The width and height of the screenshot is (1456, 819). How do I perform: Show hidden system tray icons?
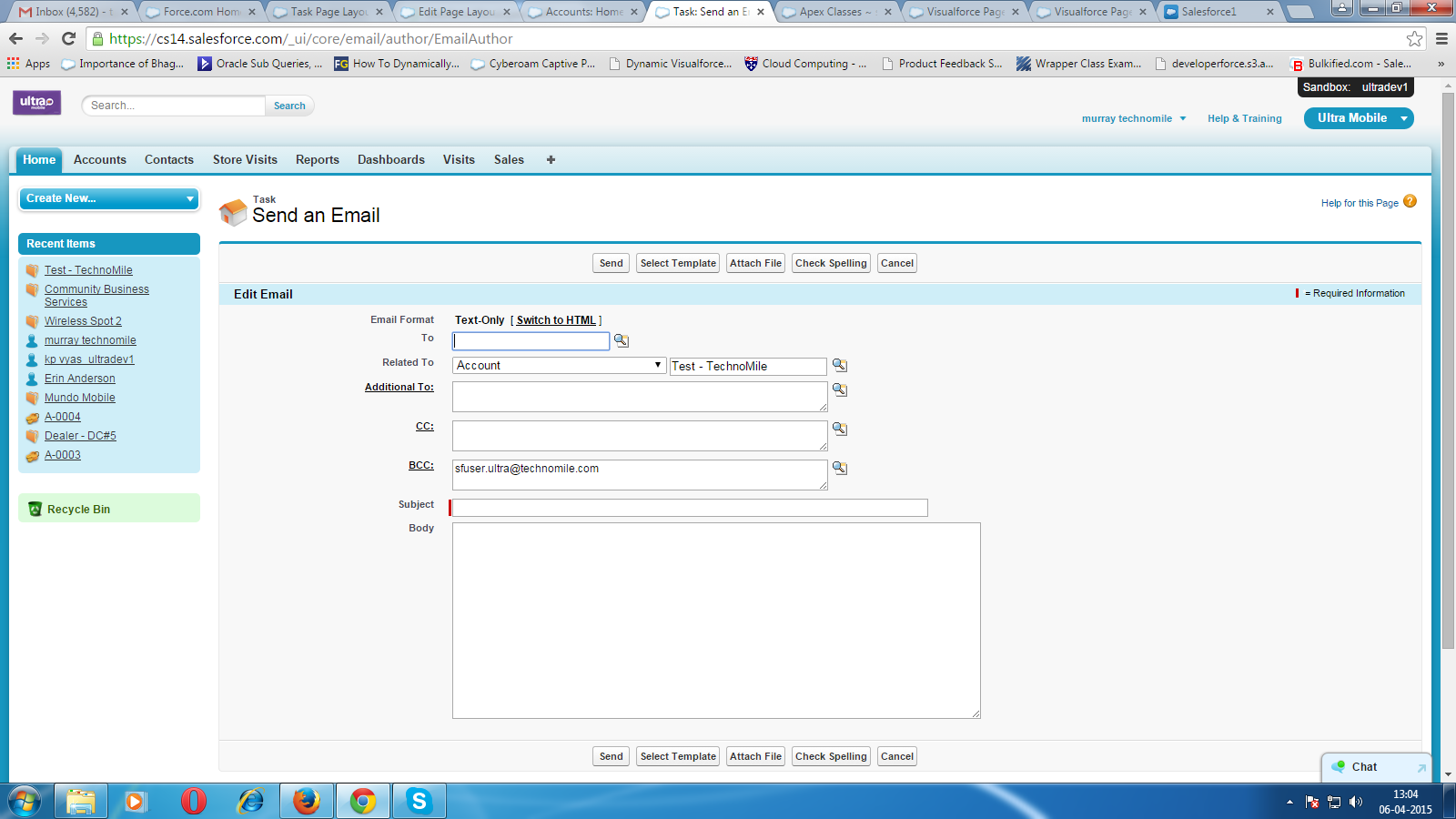click(x=1289, y=802)
